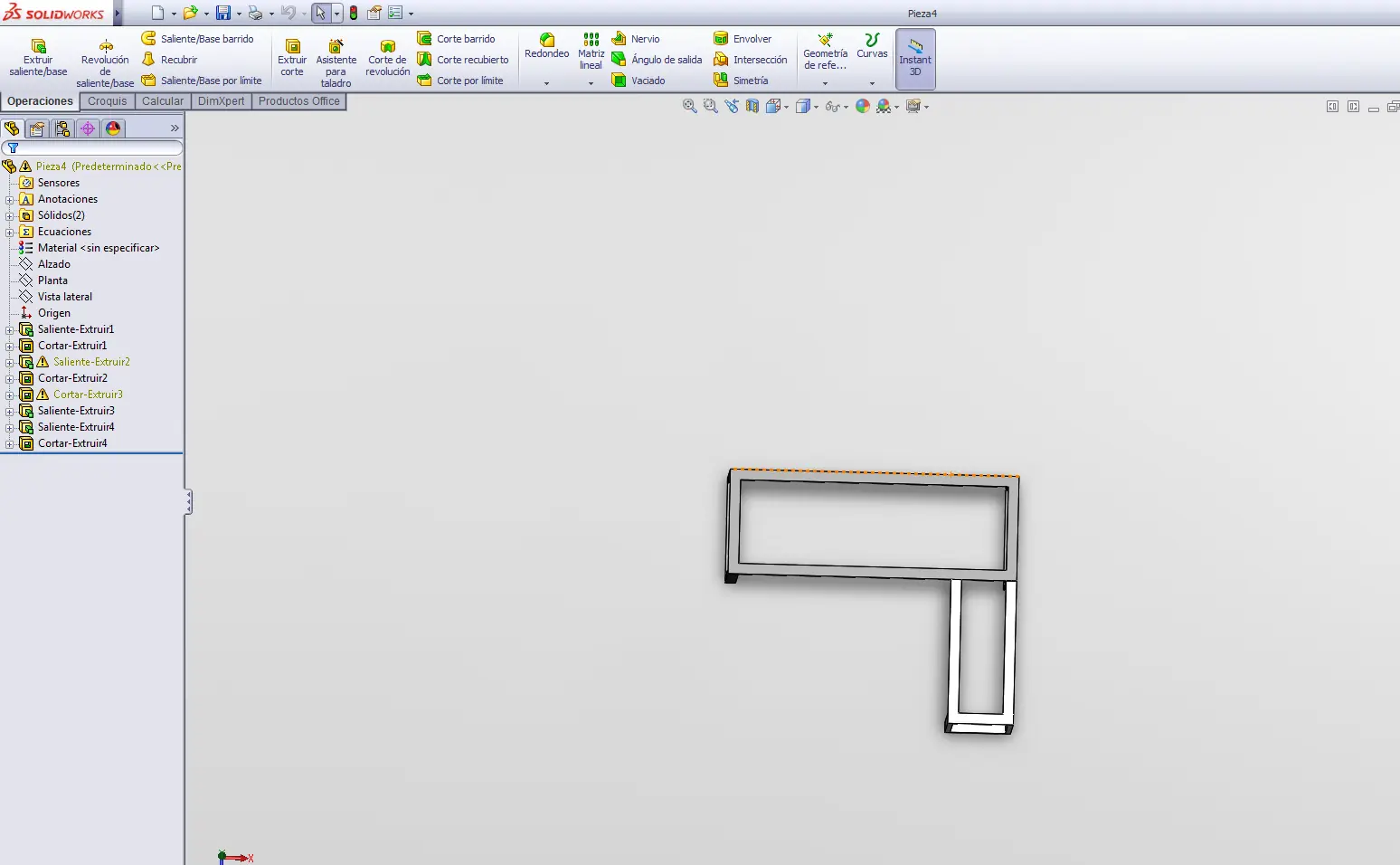This screenshot has width=1400, height=865.
Task: Open the Matriz lineal dropdown arrow
Action: click(x=591, y=83)
